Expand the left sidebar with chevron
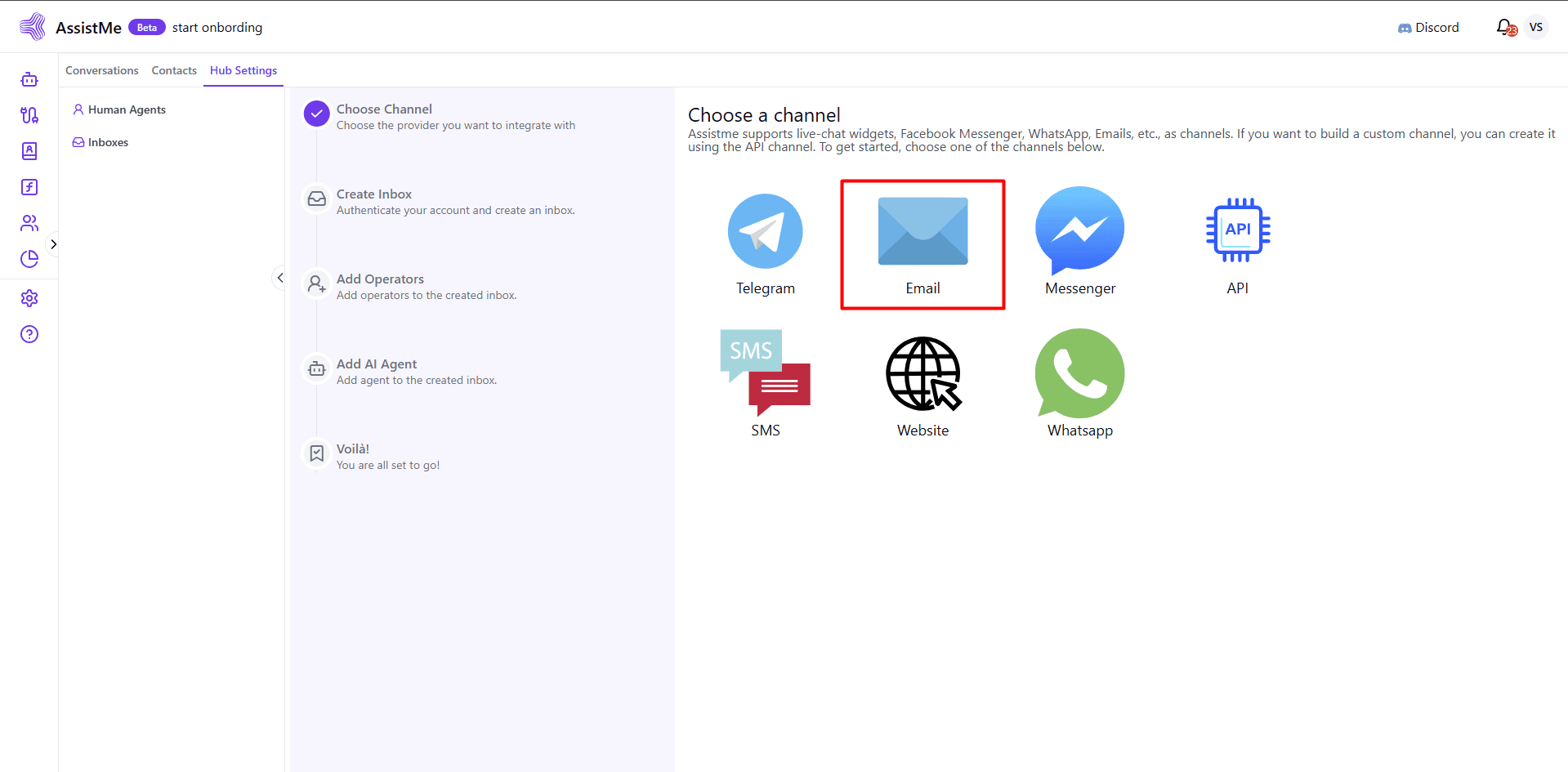The image size is (1568, 772). click(53, 244)
